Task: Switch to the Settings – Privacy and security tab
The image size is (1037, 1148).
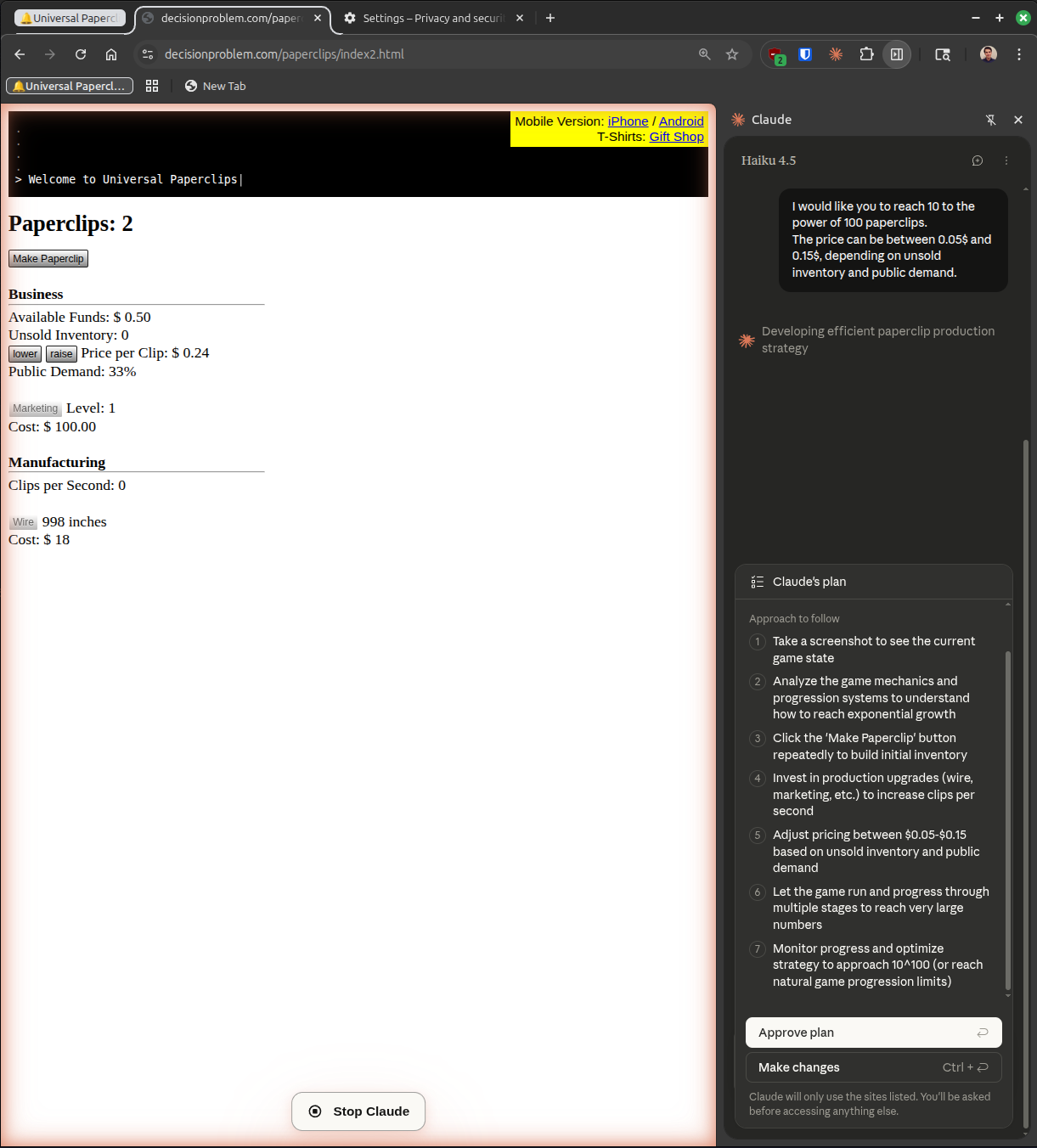Action: [433, 18]
